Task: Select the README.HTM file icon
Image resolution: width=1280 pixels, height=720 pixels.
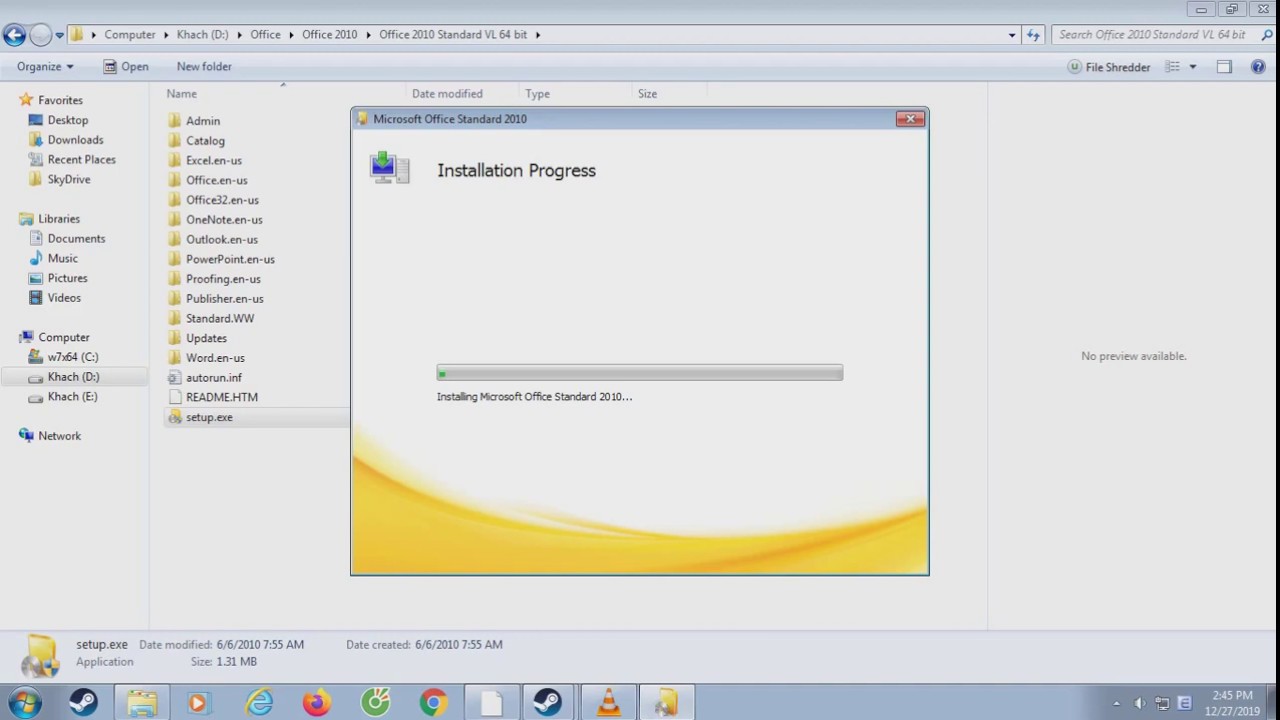Action: click(175, 397)
